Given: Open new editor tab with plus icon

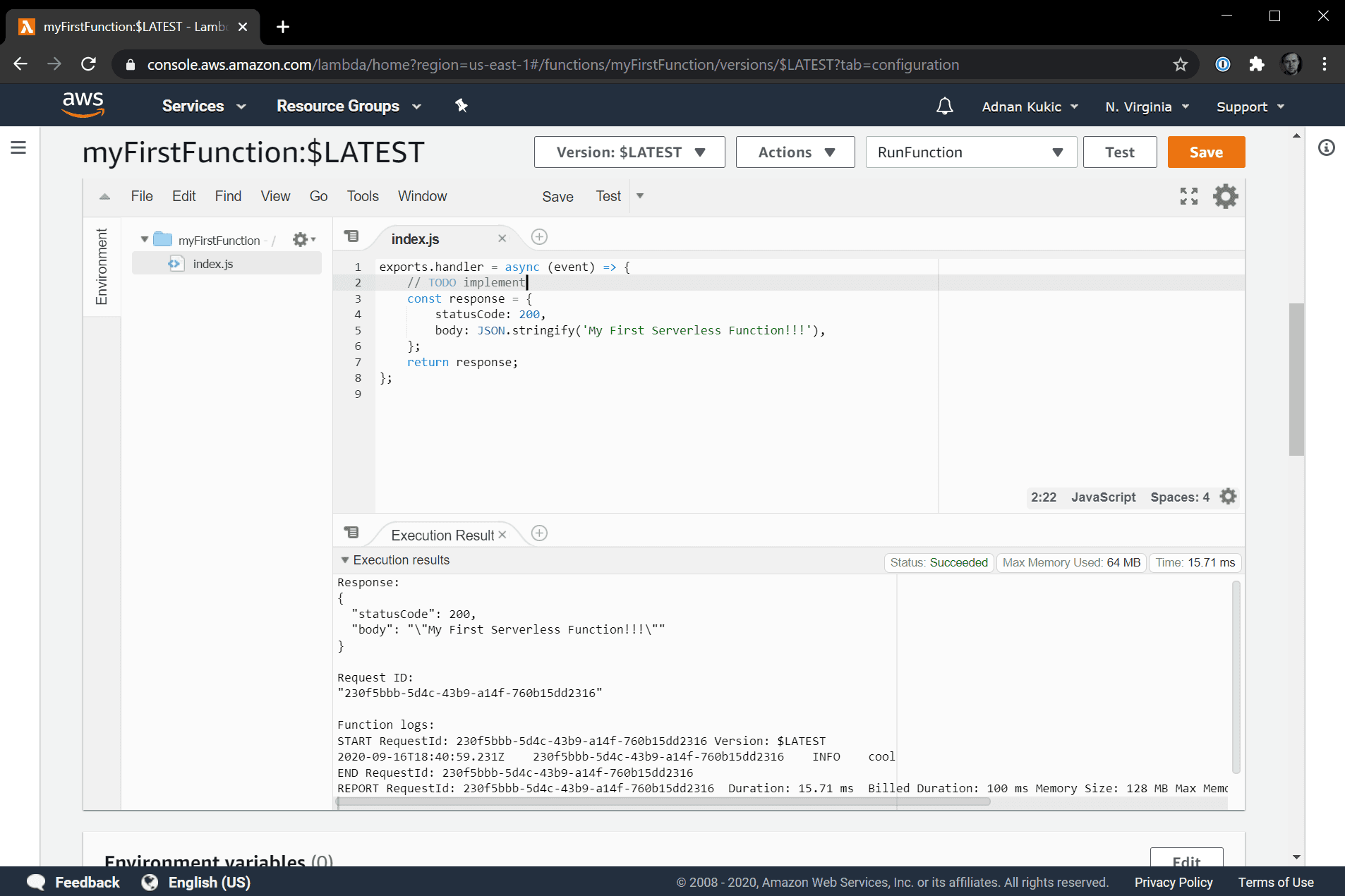Looking at the screenshot, I should click(539, 237).
